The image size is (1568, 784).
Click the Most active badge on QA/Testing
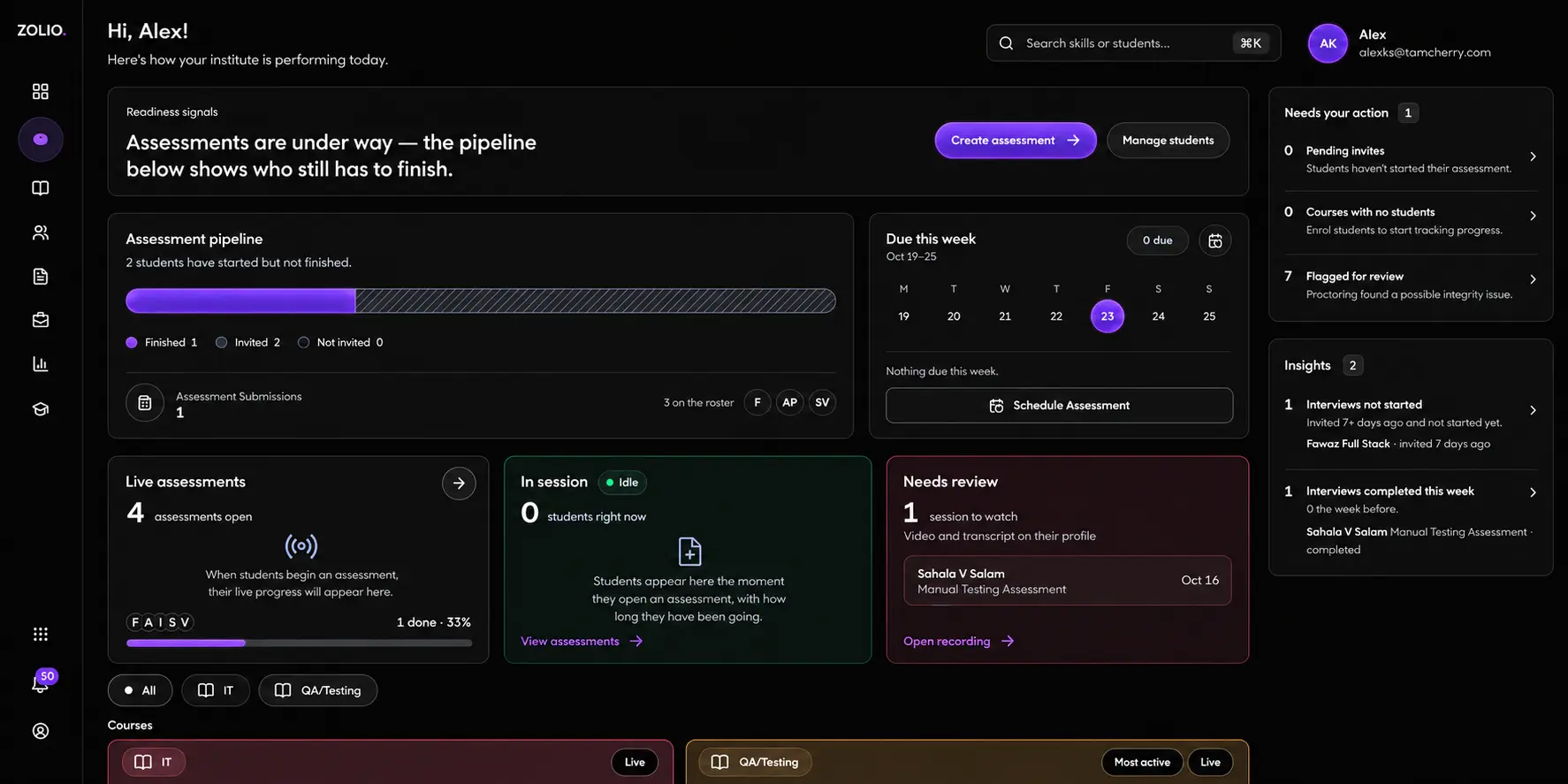coord(1142,762)
